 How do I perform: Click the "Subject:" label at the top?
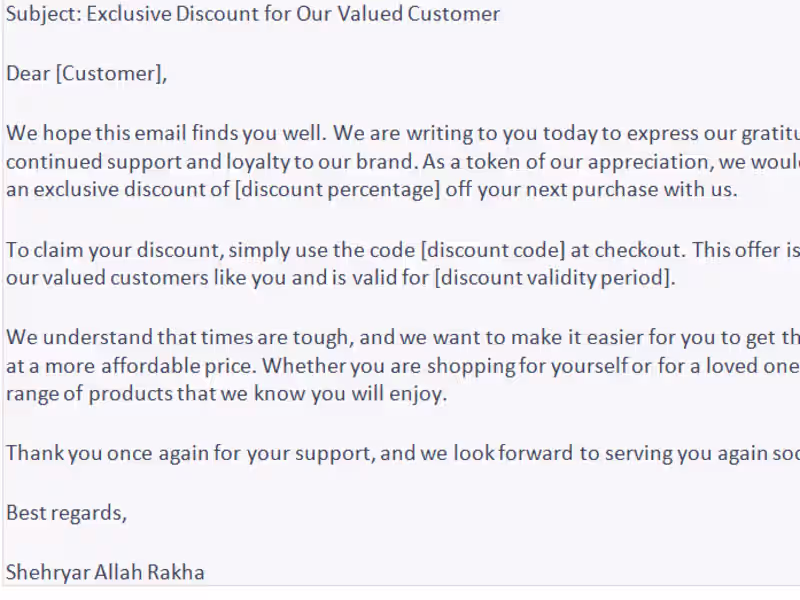click(x=42, y=15)
